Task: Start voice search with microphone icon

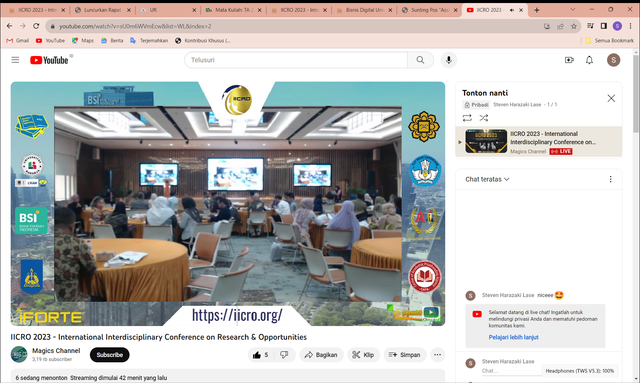Action: [x=449, y=60]
